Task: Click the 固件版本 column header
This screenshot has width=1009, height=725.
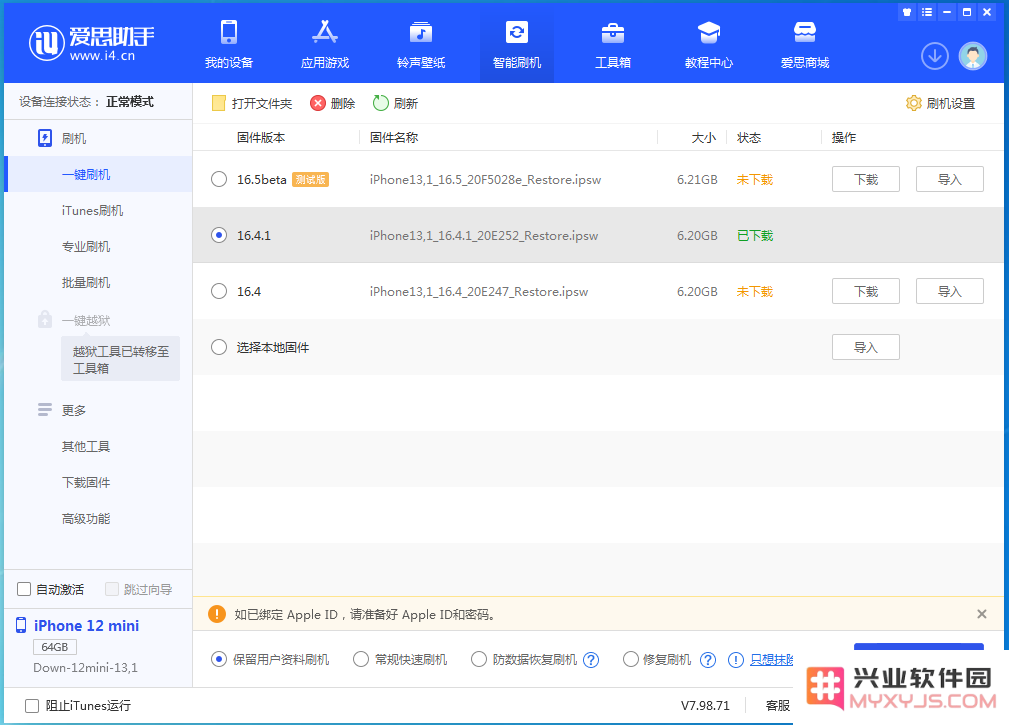Action: 261,137
